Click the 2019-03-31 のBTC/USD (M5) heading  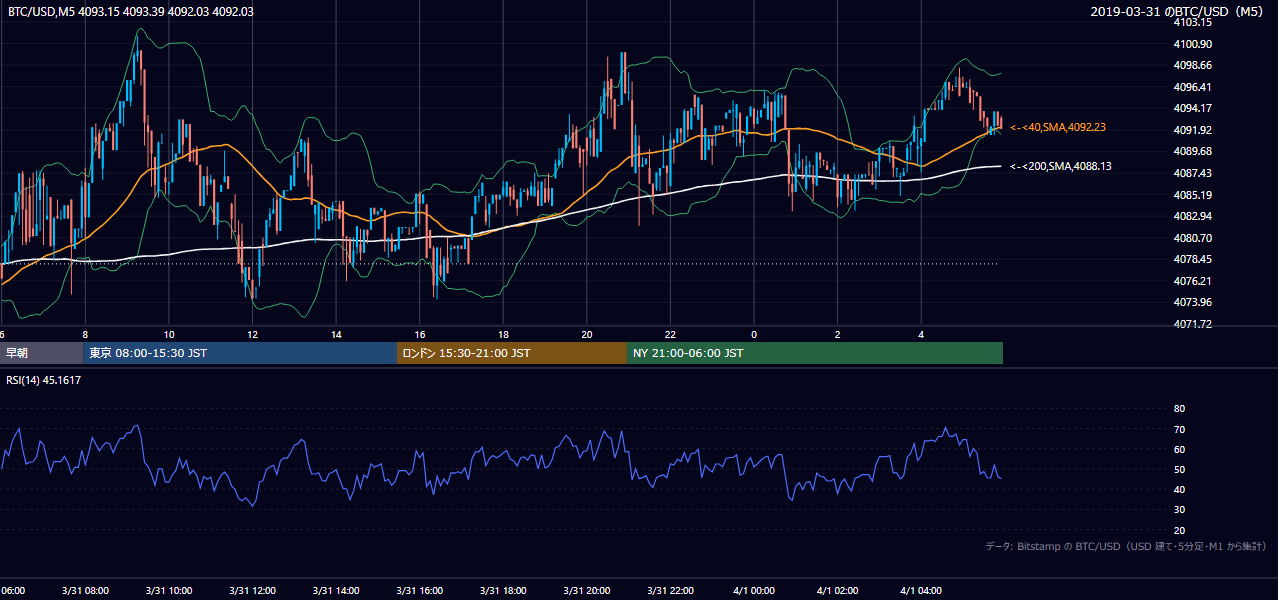click(x=1179, y=11)
